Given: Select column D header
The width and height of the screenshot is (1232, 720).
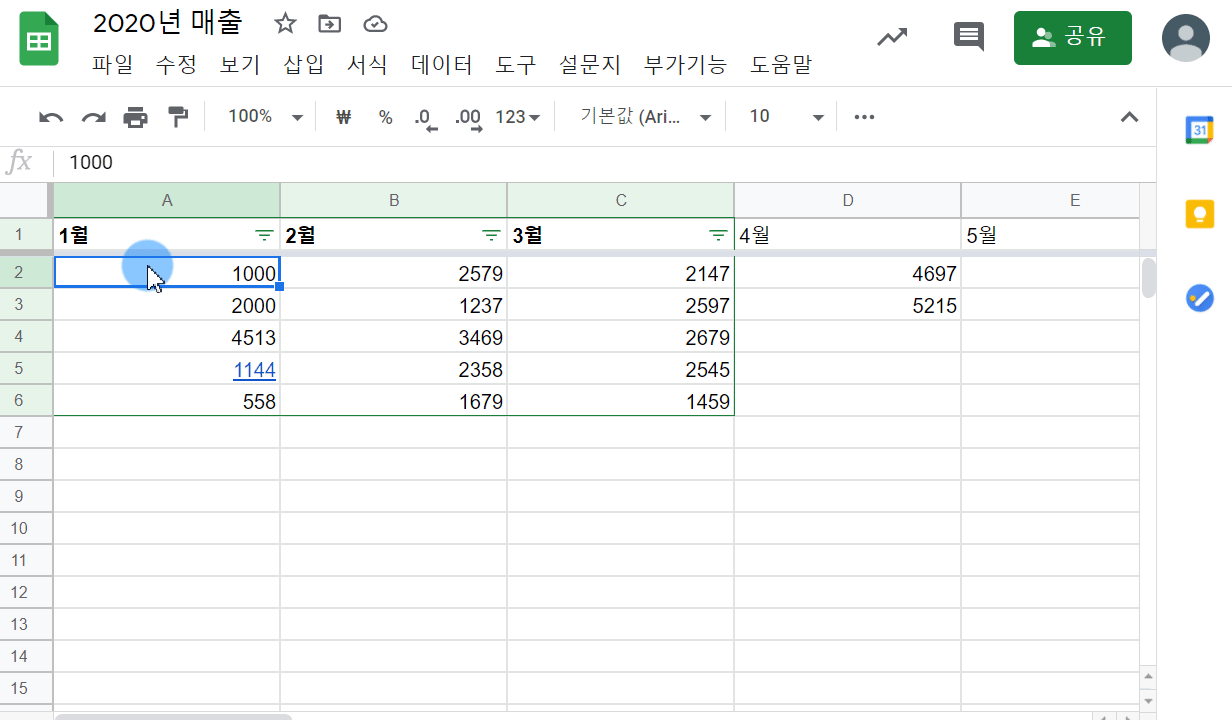Looking at the screenshot, I should tap(848, 201).
